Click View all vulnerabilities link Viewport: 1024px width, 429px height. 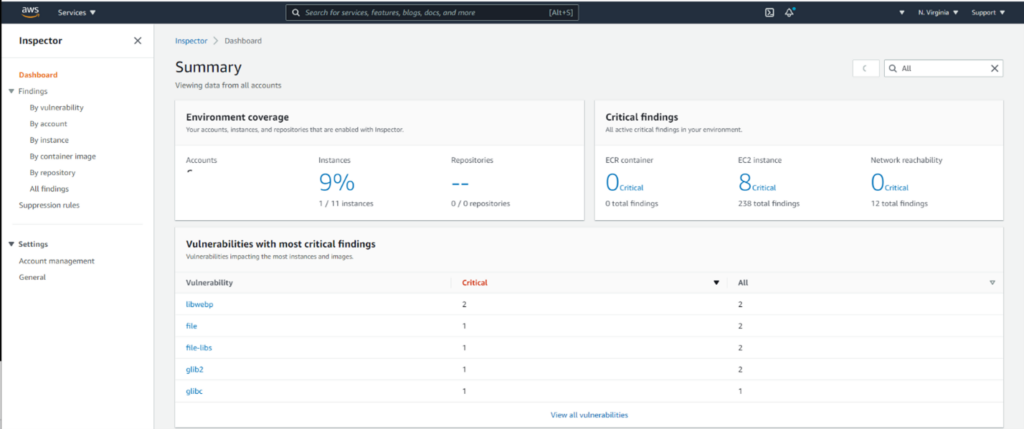[589, 415]
